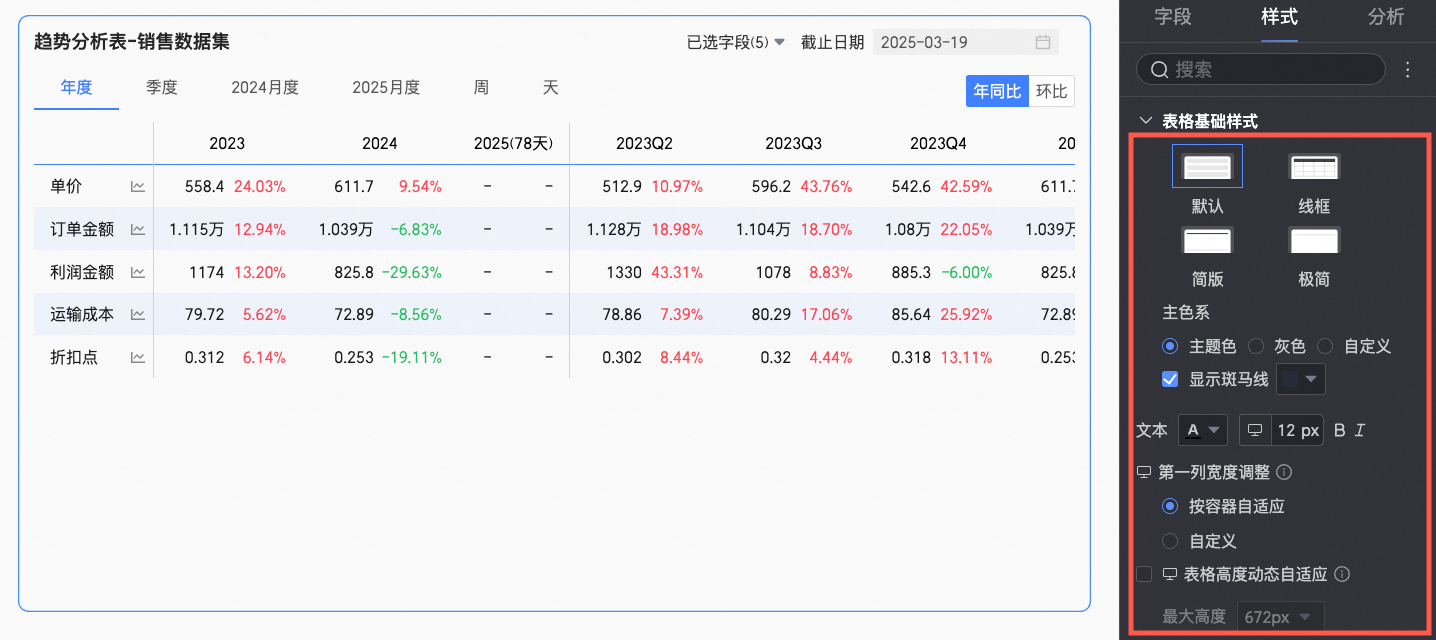Click the 年同比 comparison button
Viewport: 1436px width, 640px height.
point(998,91)
